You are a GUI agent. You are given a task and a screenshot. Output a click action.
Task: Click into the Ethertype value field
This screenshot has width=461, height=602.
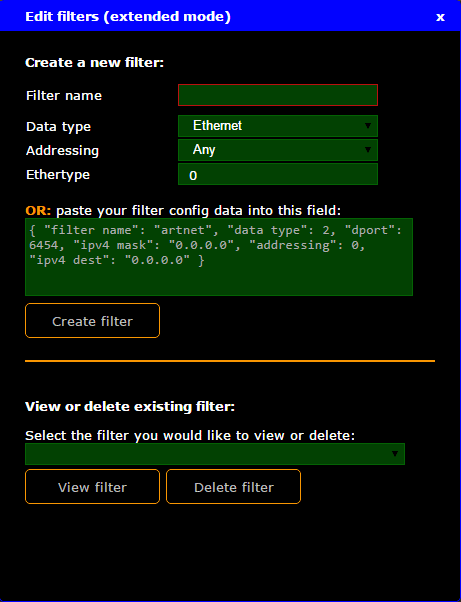278,174
